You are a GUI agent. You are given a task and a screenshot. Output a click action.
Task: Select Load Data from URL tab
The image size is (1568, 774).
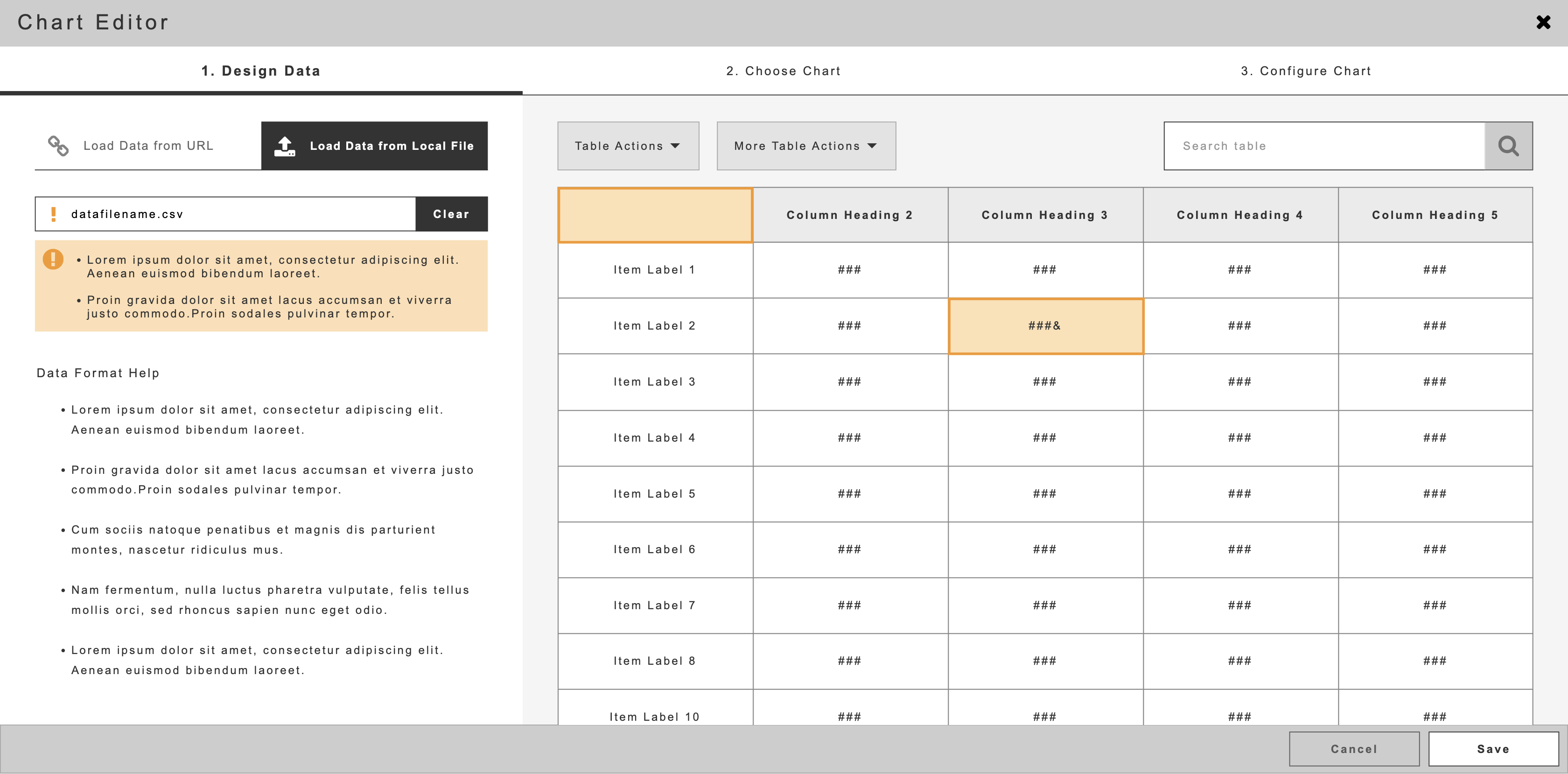coord(148,146)
